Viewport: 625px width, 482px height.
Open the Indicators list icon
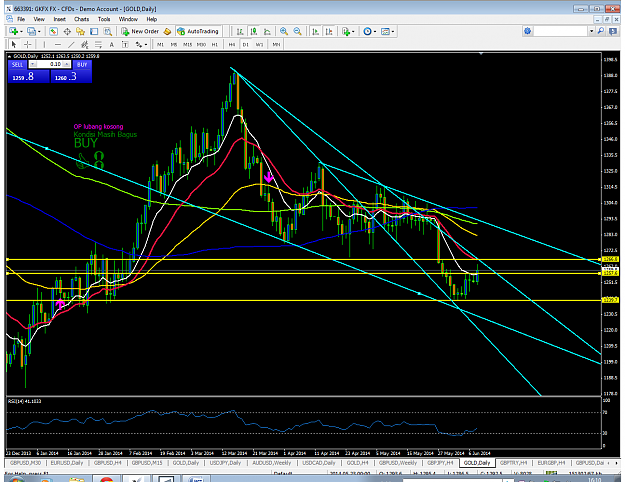click(346, 31)
